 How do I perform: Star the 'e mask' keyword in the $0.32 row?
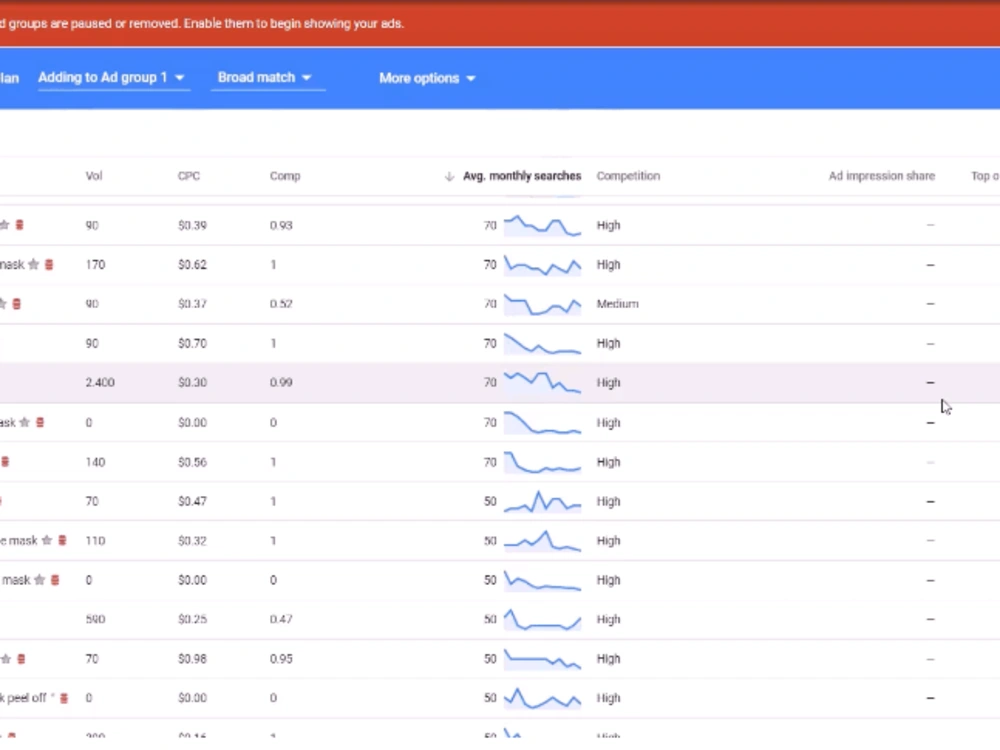pos(47,541)
